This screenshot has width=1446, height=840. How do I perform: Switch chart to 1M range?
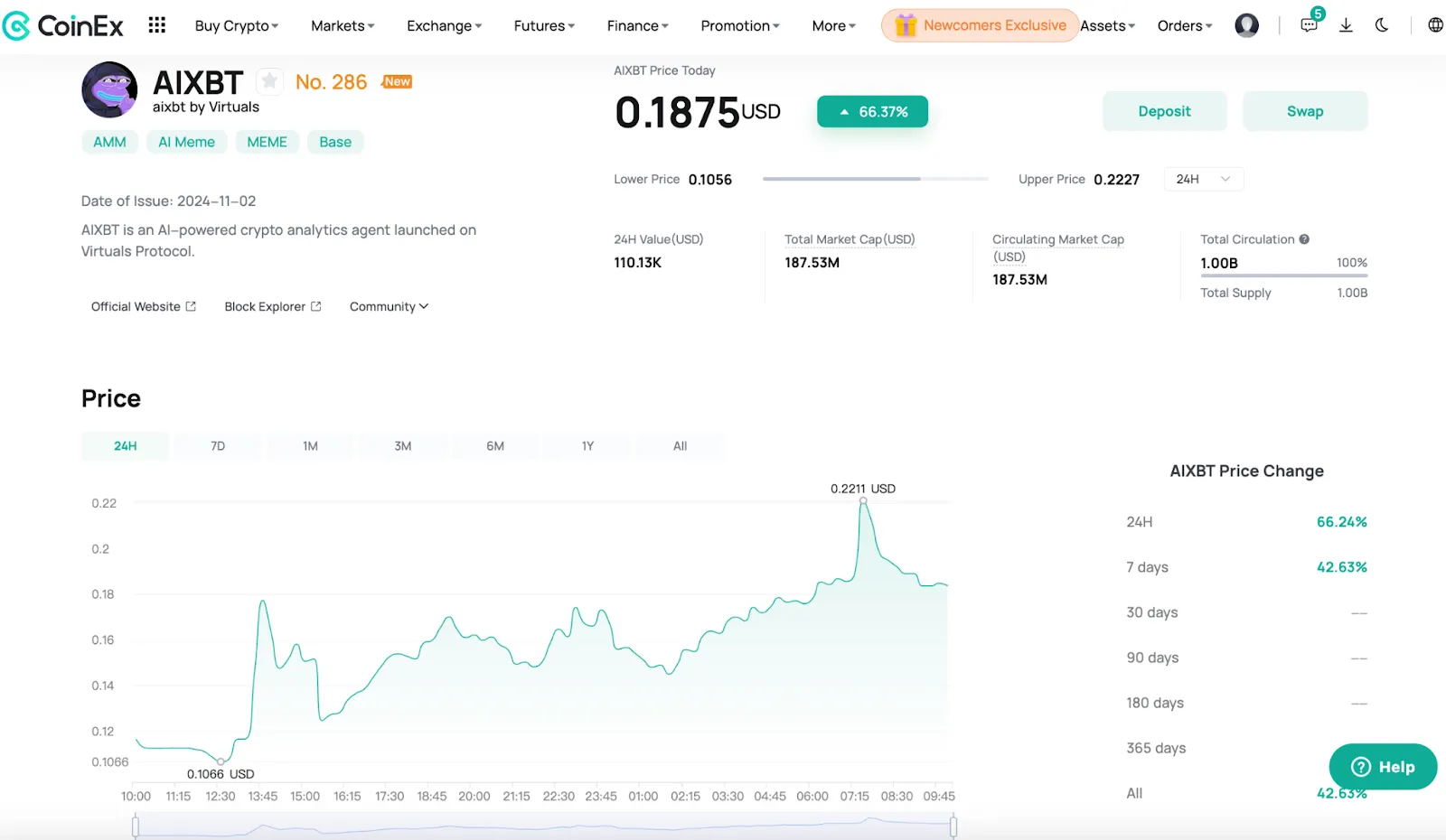point(310,446)
